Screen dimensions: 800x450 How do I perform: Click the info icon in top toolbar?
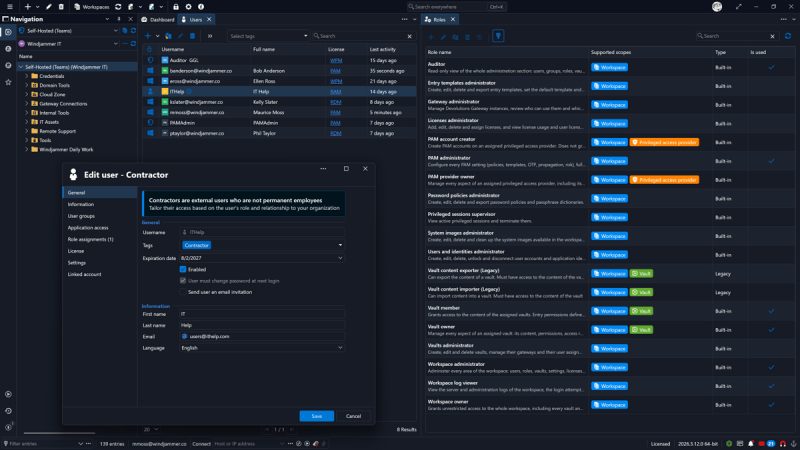click(201, 7)
